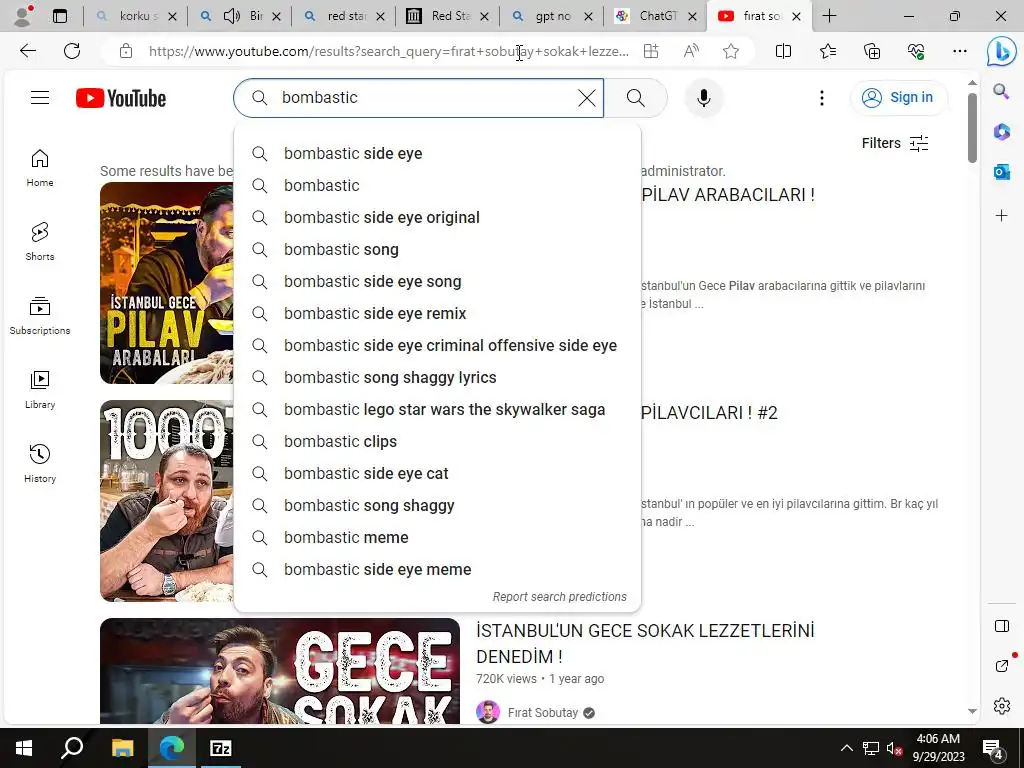The image size is (1024, 768).
Task: Select suggestion bombastic meme
Action: click(x=437, y=537)
